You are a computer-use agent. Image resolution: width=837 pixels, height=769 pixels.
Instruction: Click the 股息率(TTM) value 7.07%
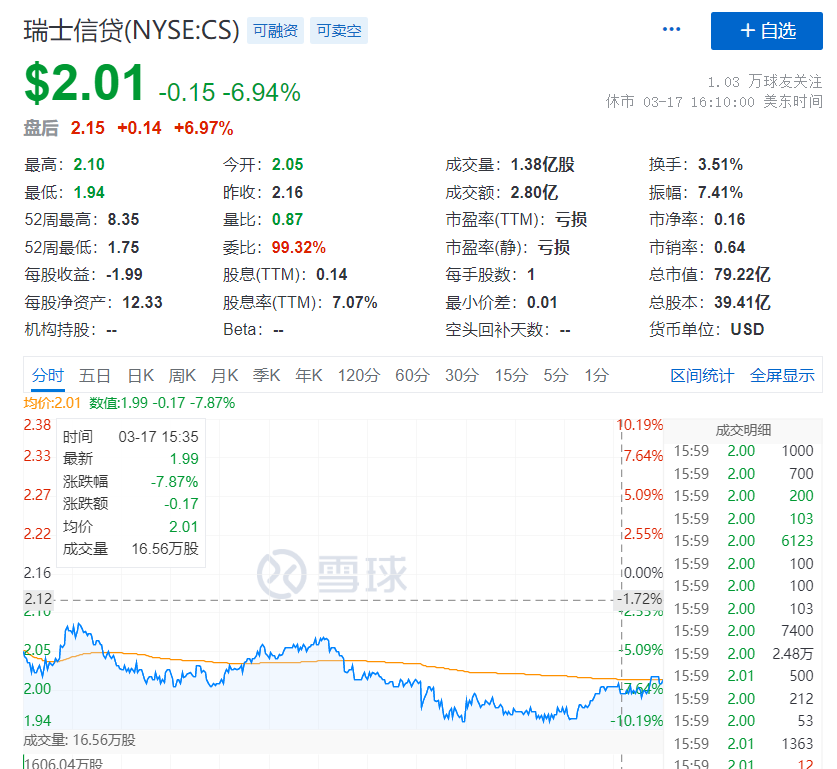click(x=355, y=303)
